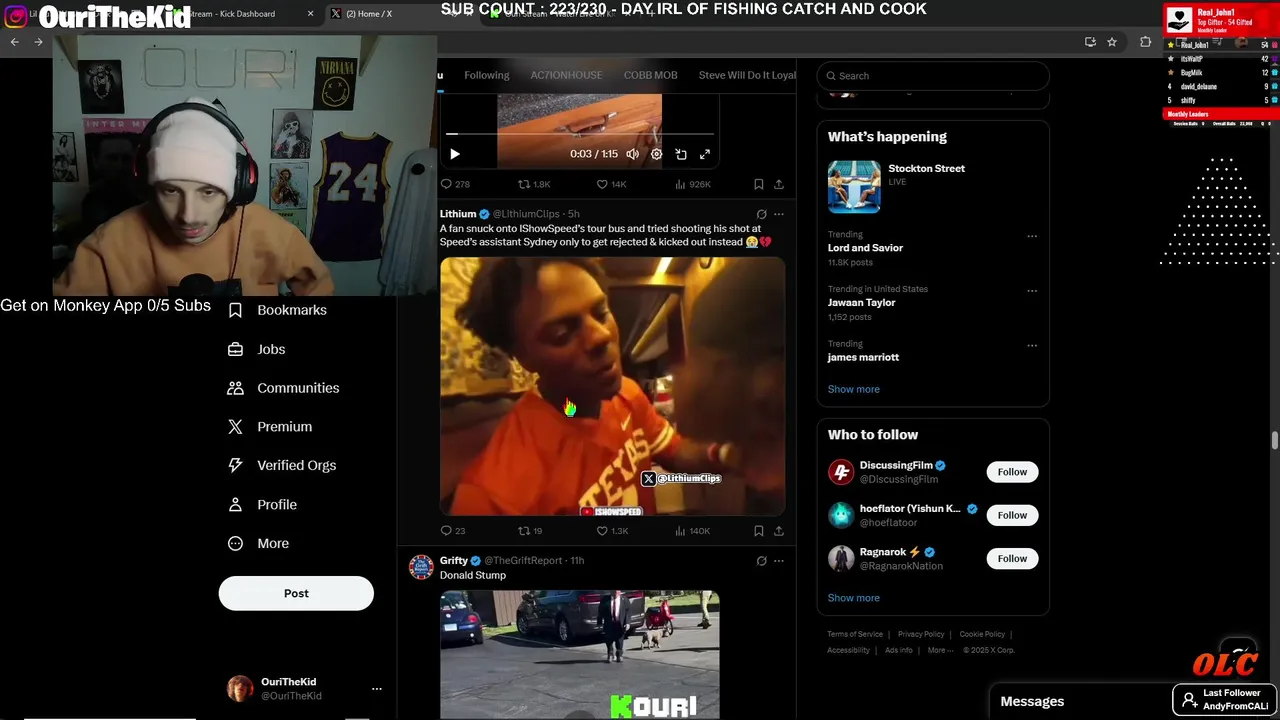Viewport: 1280px width, 720px height.
Task: Open the OuriTheKid account avatar
Action: tap(240, 689)
